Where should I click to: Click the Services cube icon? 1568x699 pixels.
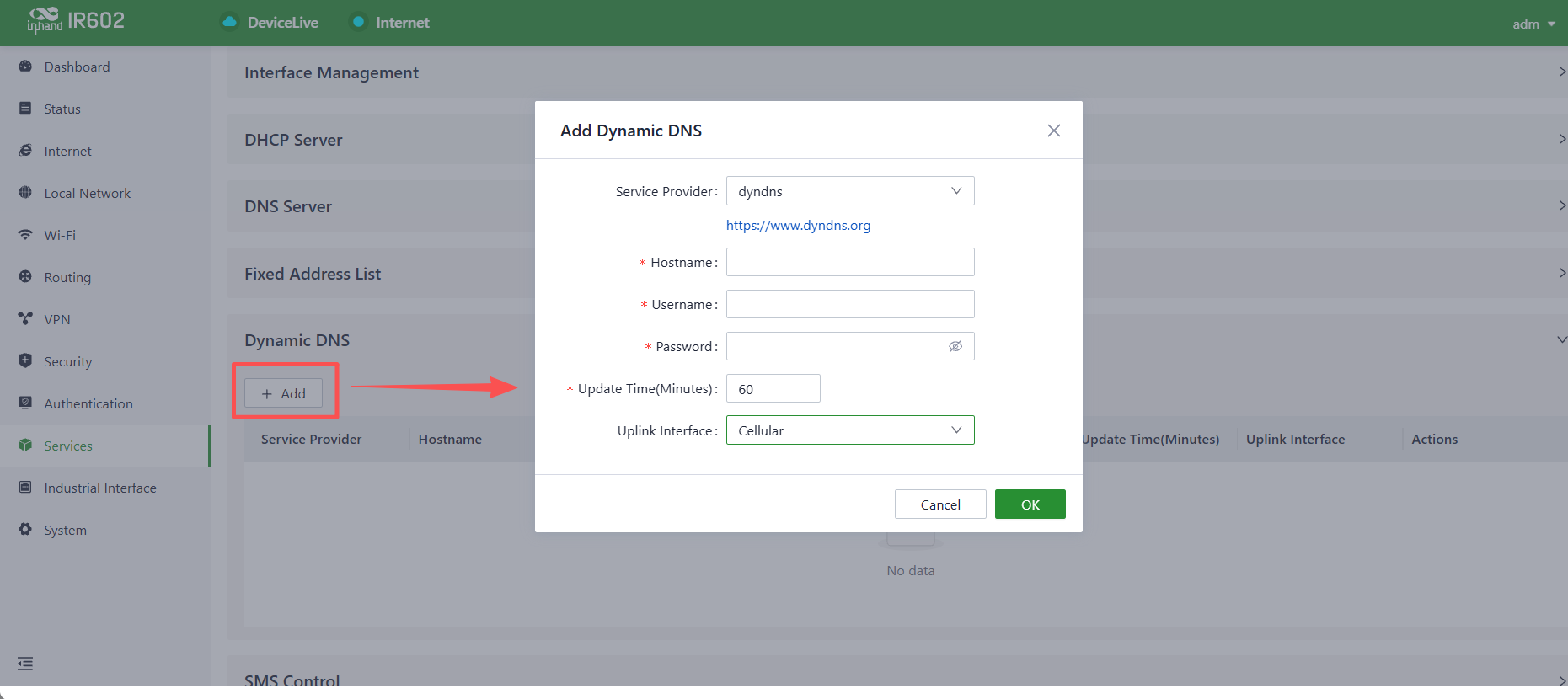pyautogui.click(x=25, y=446)
